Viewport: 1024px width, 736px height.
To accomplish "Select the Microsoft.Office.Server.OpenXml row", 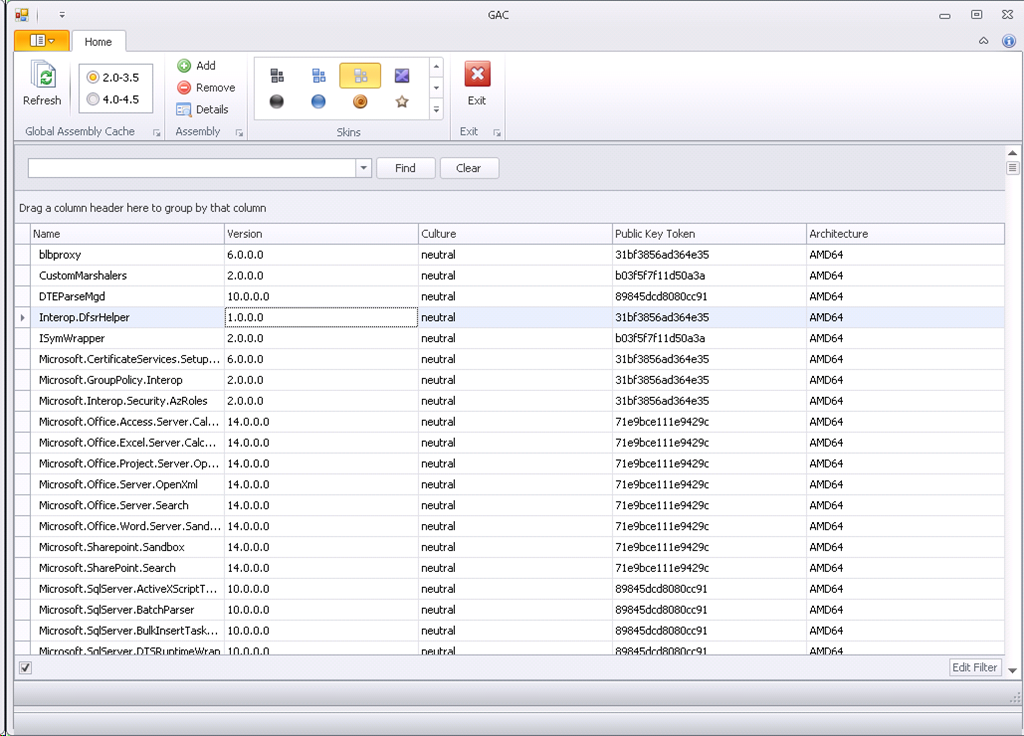I will (509, 485).
